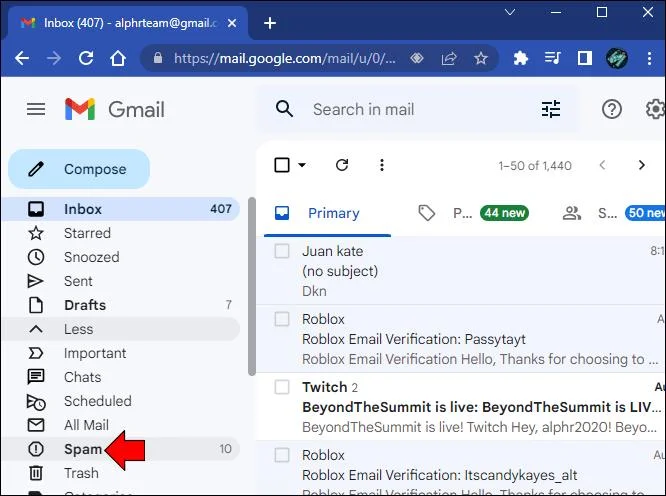
Task: Open the More options three-dot menu in mail toolbar
Action: click(x=382, y=165)
